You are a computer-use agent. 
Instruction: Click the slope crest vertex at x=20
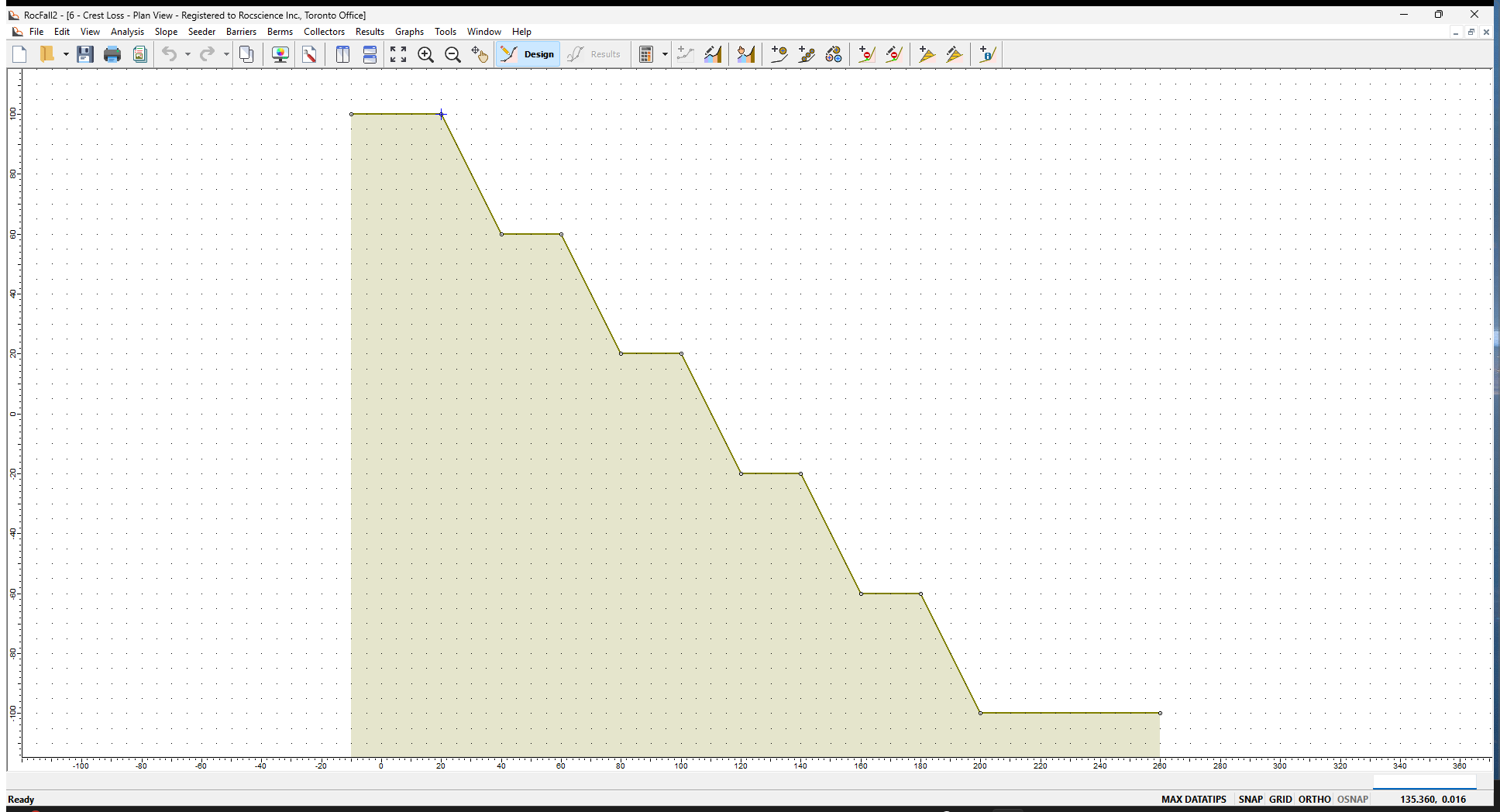click(442, 115)
